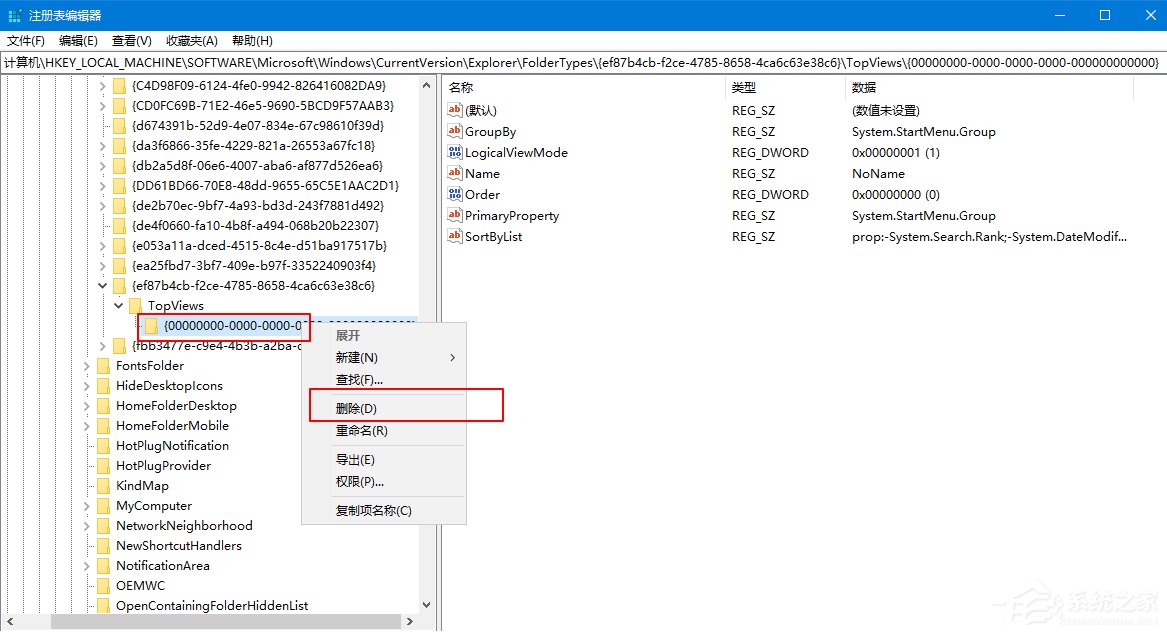The height and width of the screenshot is (634, 1167).
Task: Click the (默认) default value icon
Action: [454, 110]
